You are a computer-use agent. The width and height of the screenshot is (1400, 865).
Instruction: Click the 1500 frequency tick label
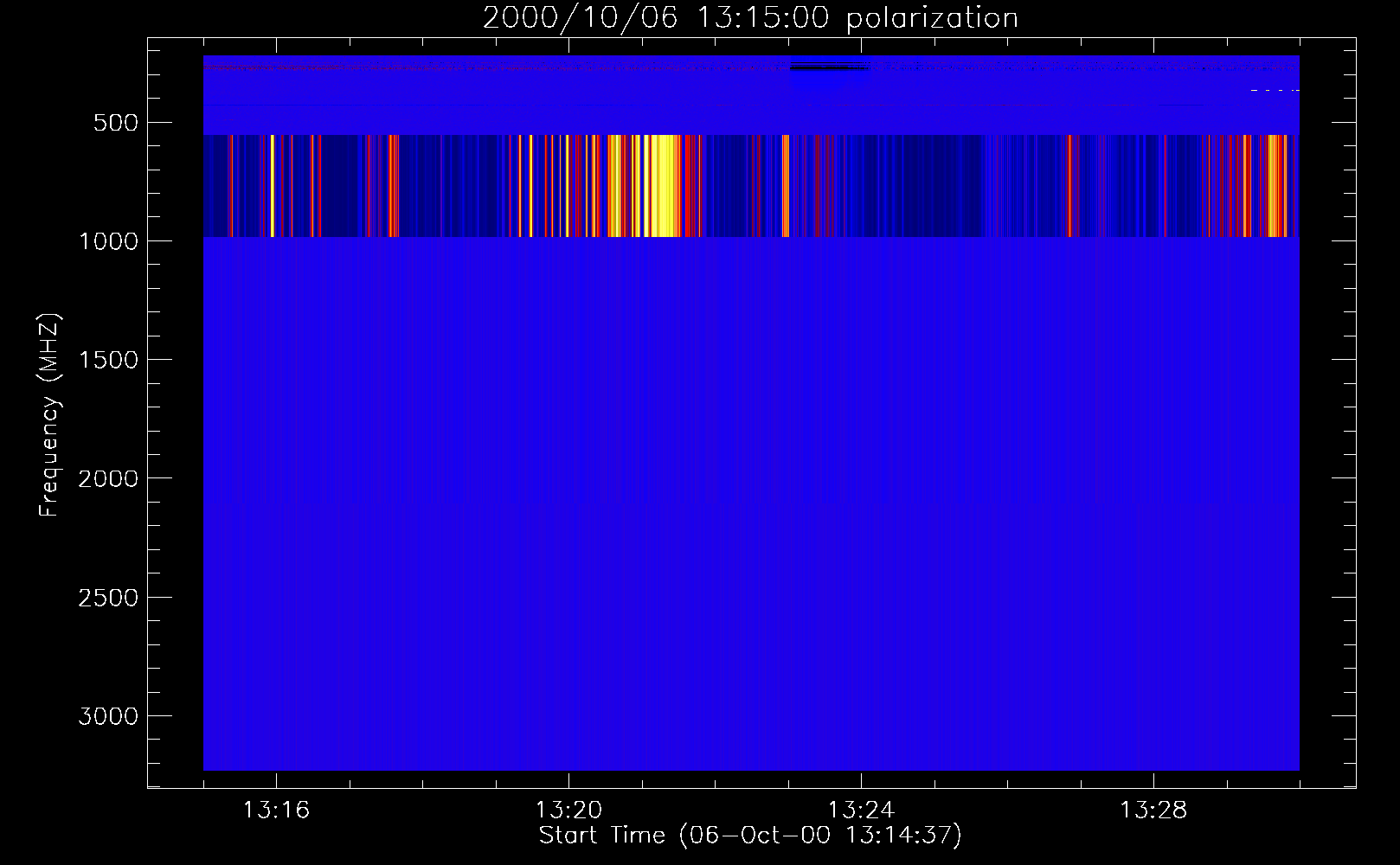click(108, 360)
